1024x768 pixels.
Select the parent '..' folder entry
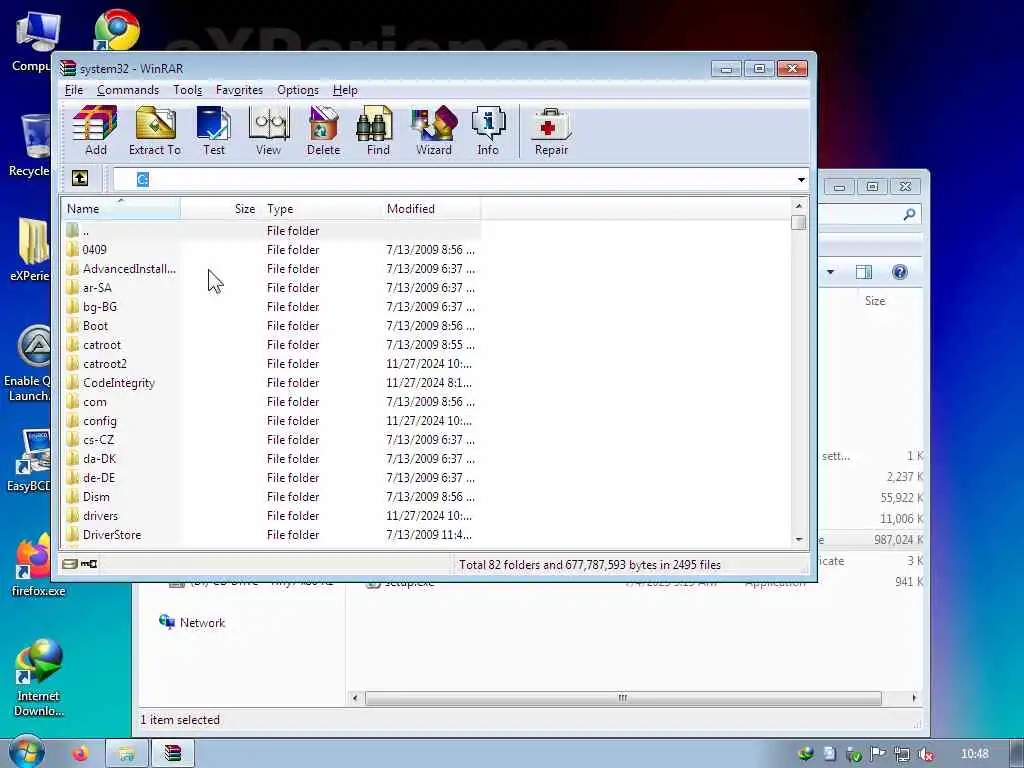pos(272,231)
